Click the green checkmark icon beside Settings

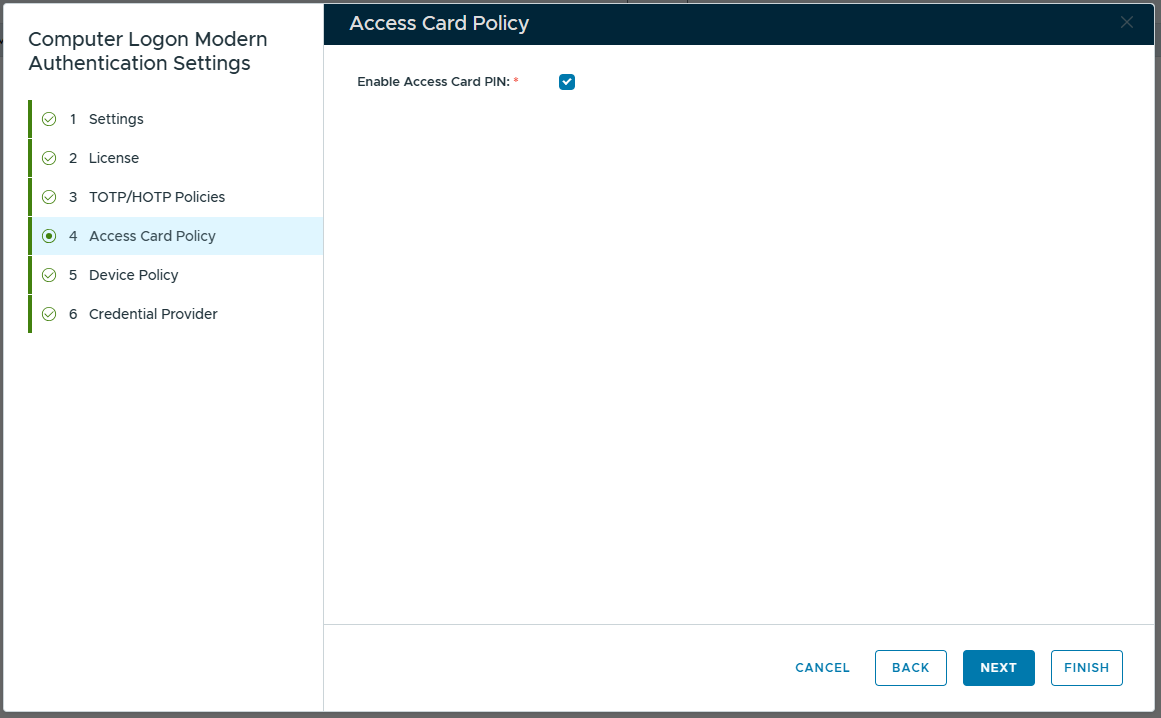tap(49, 119)
